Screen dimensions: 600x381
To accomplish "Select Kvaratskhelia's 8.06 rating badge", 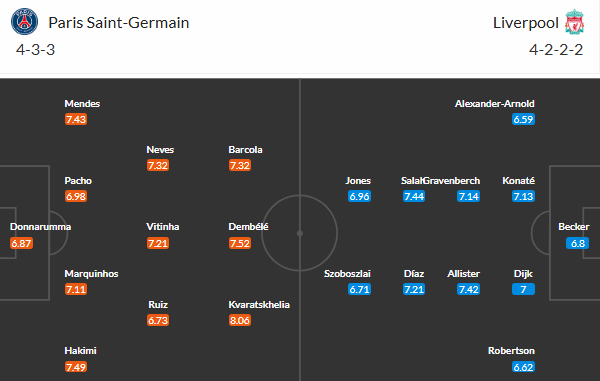I will point(240,320).
